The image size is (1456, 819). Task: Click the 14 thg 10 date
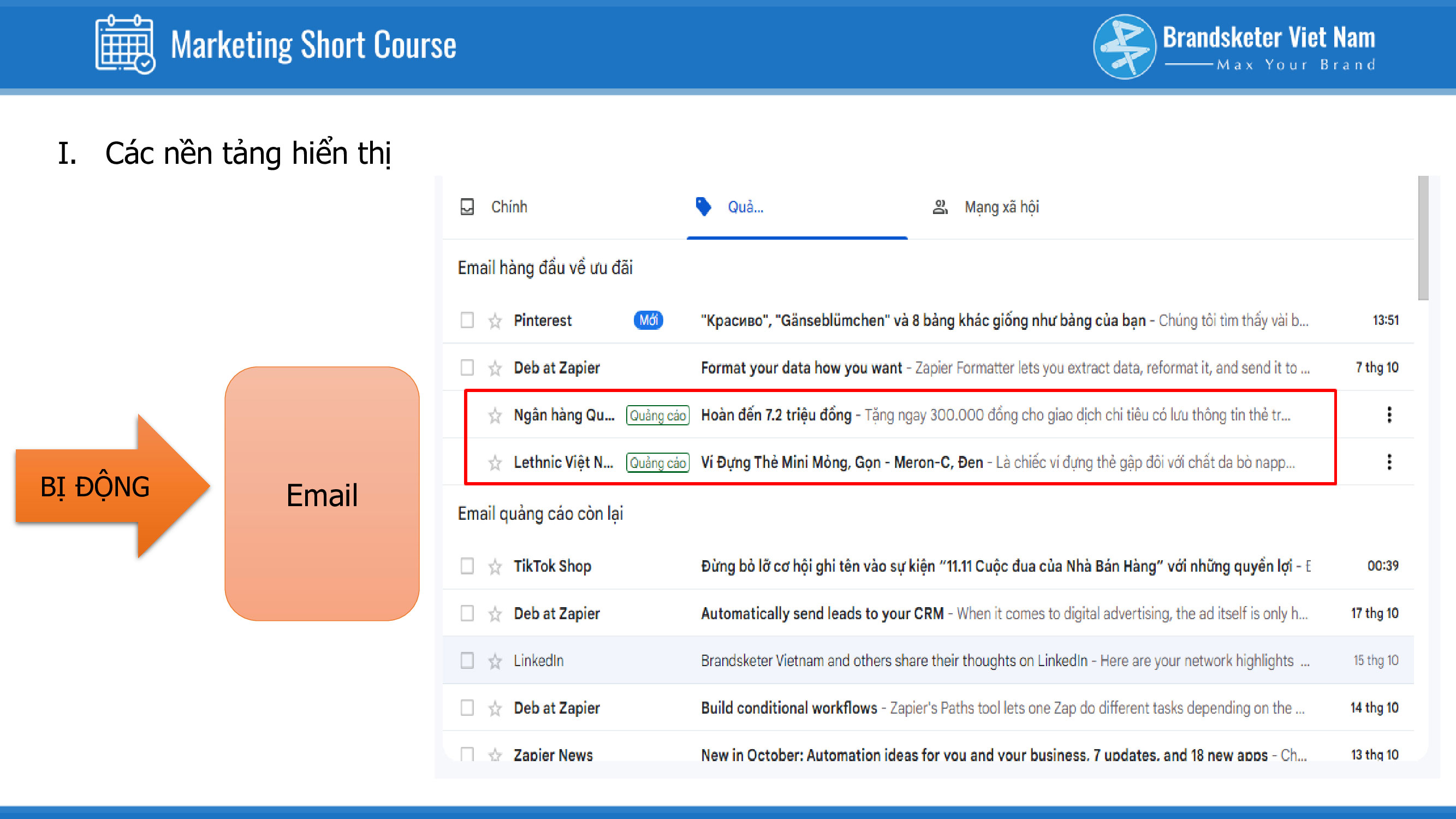[x=1375, y=708]
